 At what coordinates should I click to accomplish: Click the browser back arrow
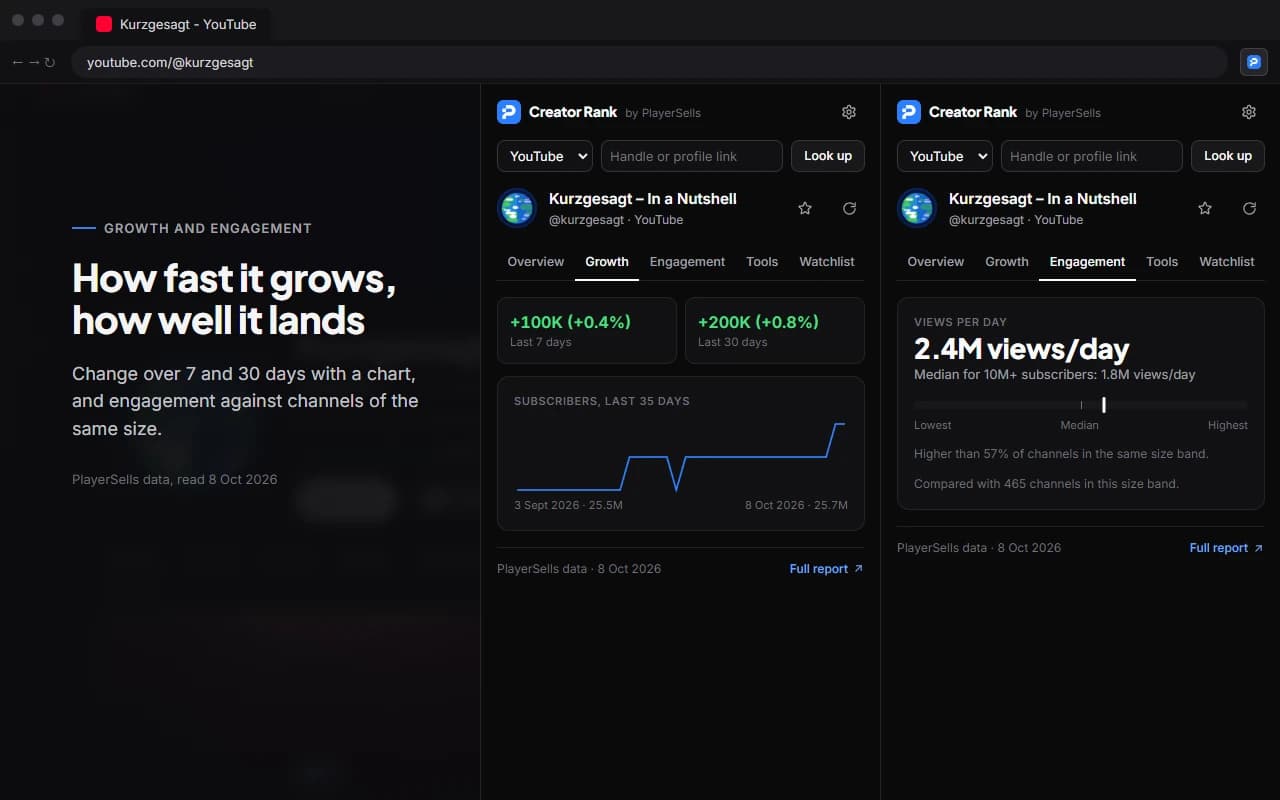[18, 62]
